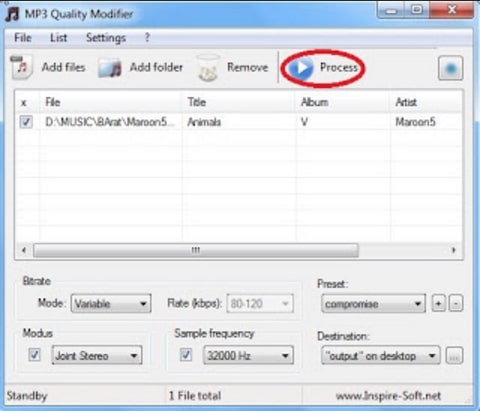Delete preset with the - button
Image resolution: width=480 pixels, height=411 pixels.
pos(456,303)
